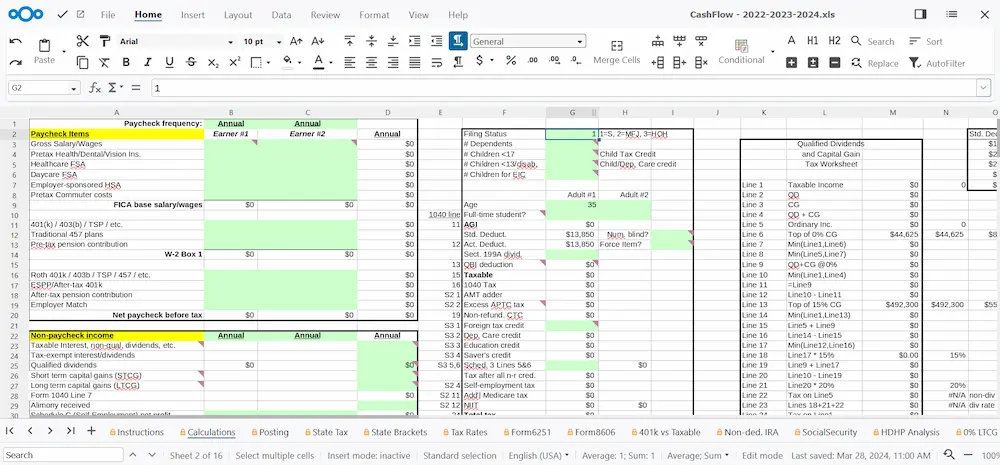1000x465 pixels.
Task: Expand the formula bar chevron
Action: tap(983, 87)
